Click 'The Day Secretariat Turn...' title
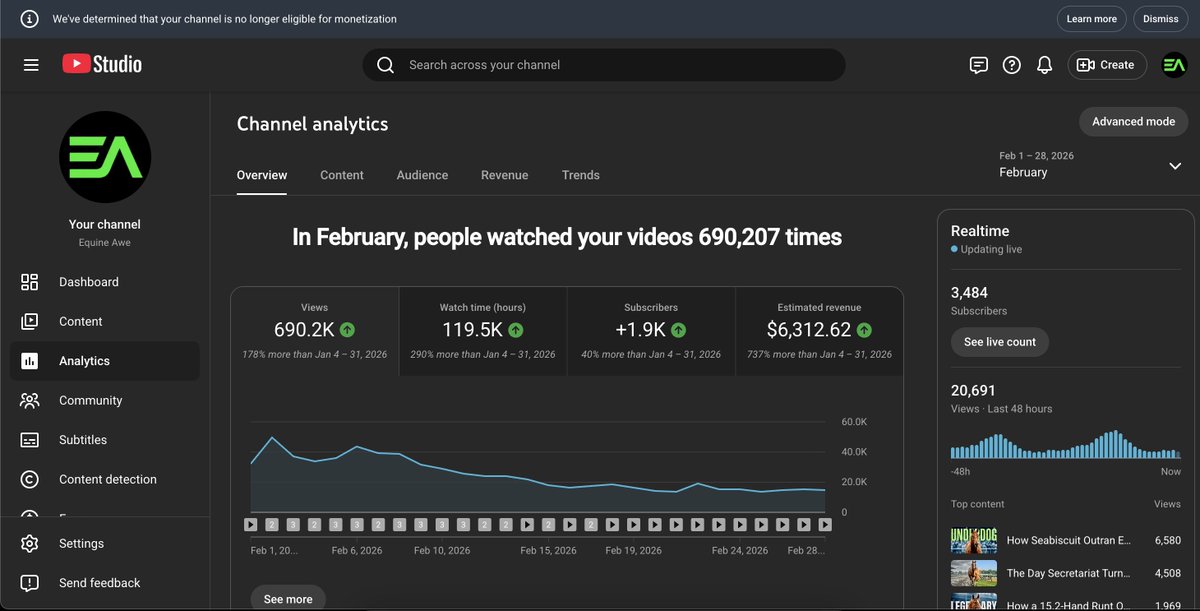The height and width of the screenshot is (611, 1200). pos(1068,574)
